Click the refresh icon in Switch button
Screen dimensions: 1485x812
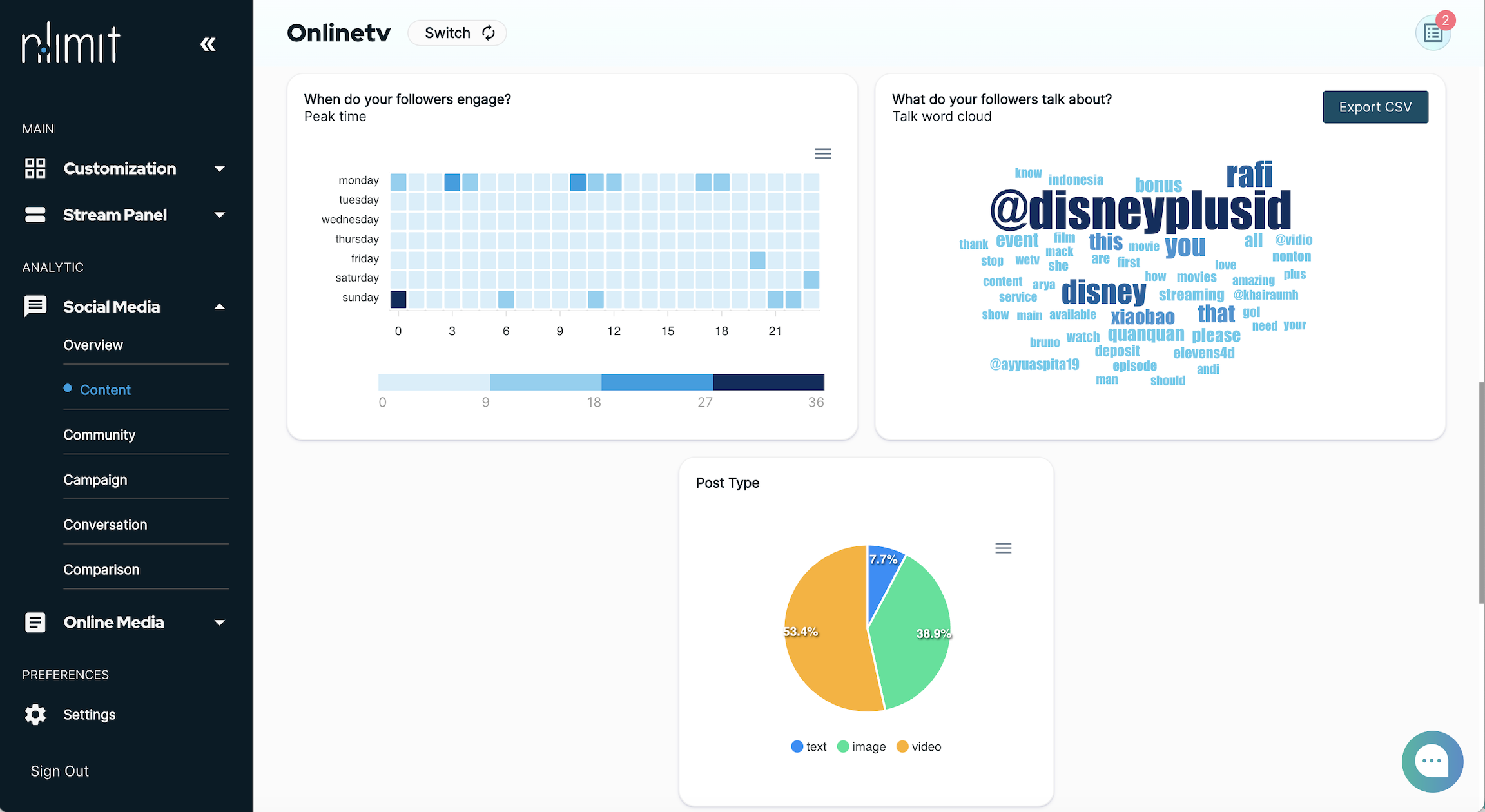(x=489, y=32)
